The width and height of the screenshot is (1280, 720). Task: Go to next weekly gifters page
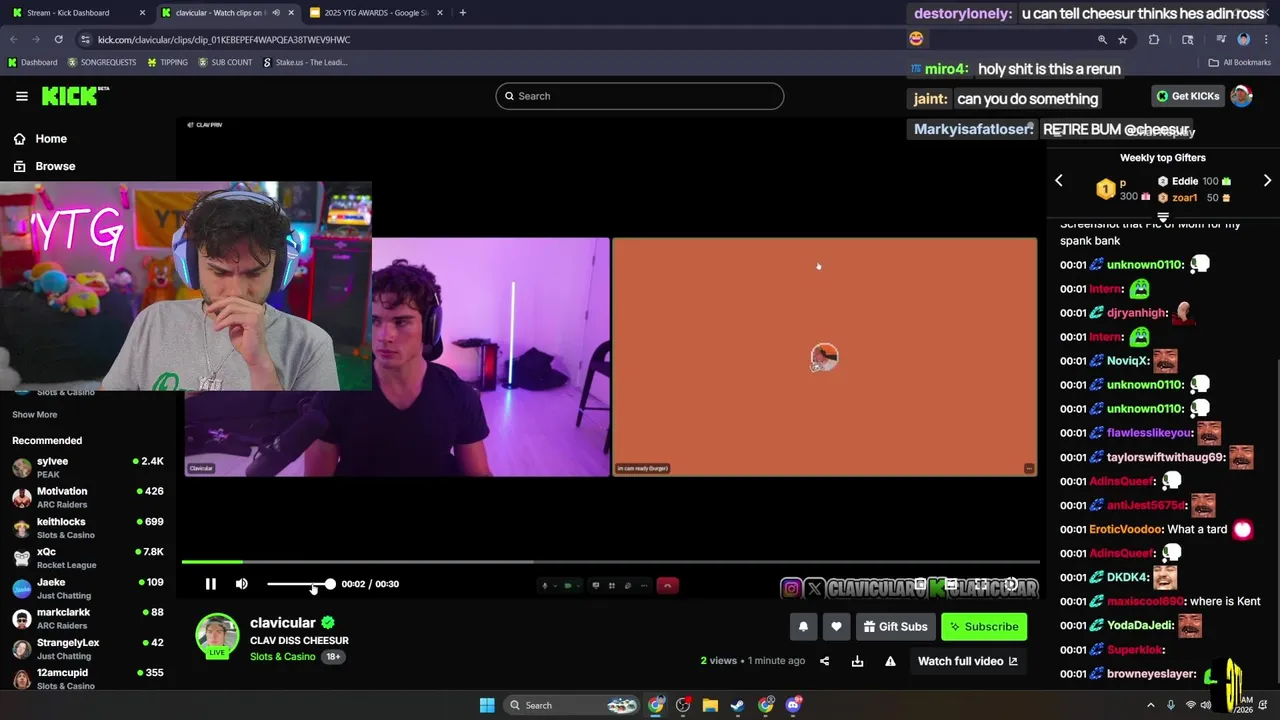1267,181
